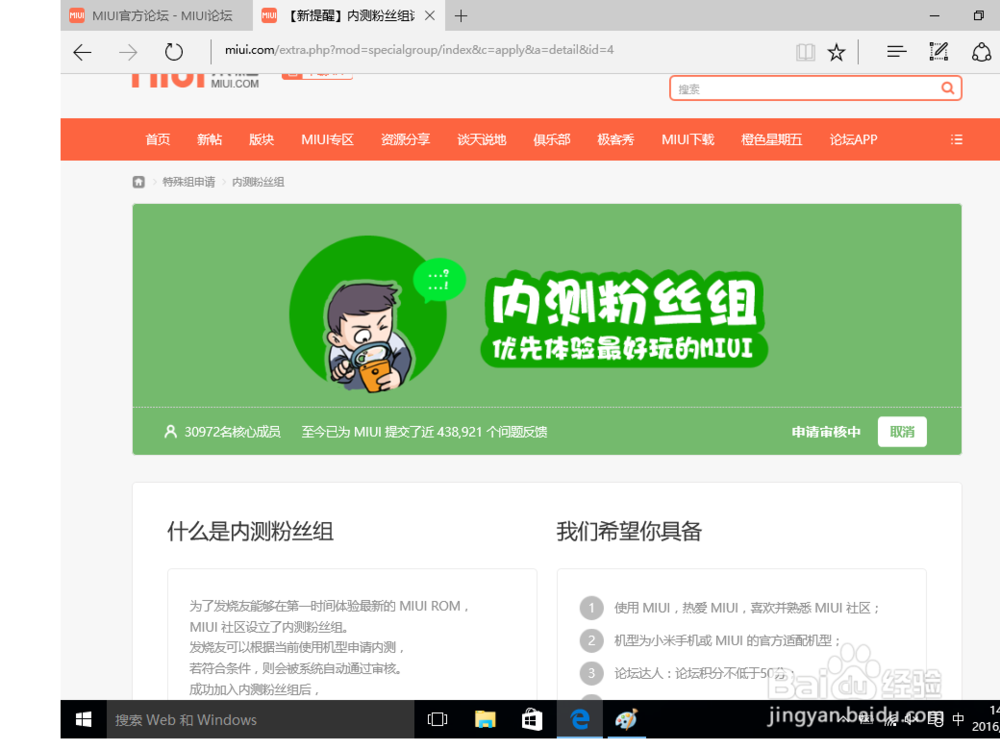Refresh the page with the reload icon

coord(173,52)
